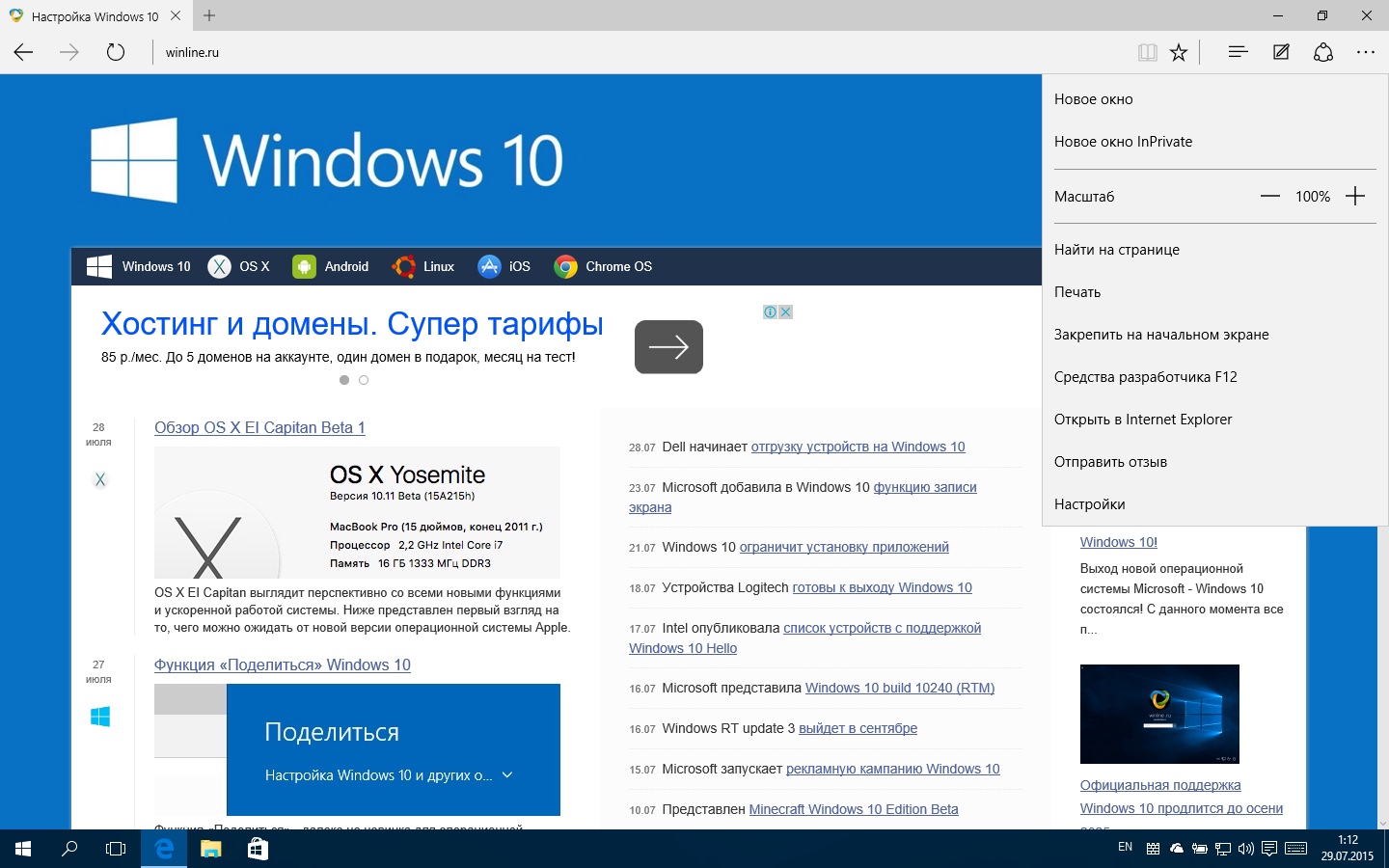Switch to the Android site tab
The image size is (1389, 868).
331,266
